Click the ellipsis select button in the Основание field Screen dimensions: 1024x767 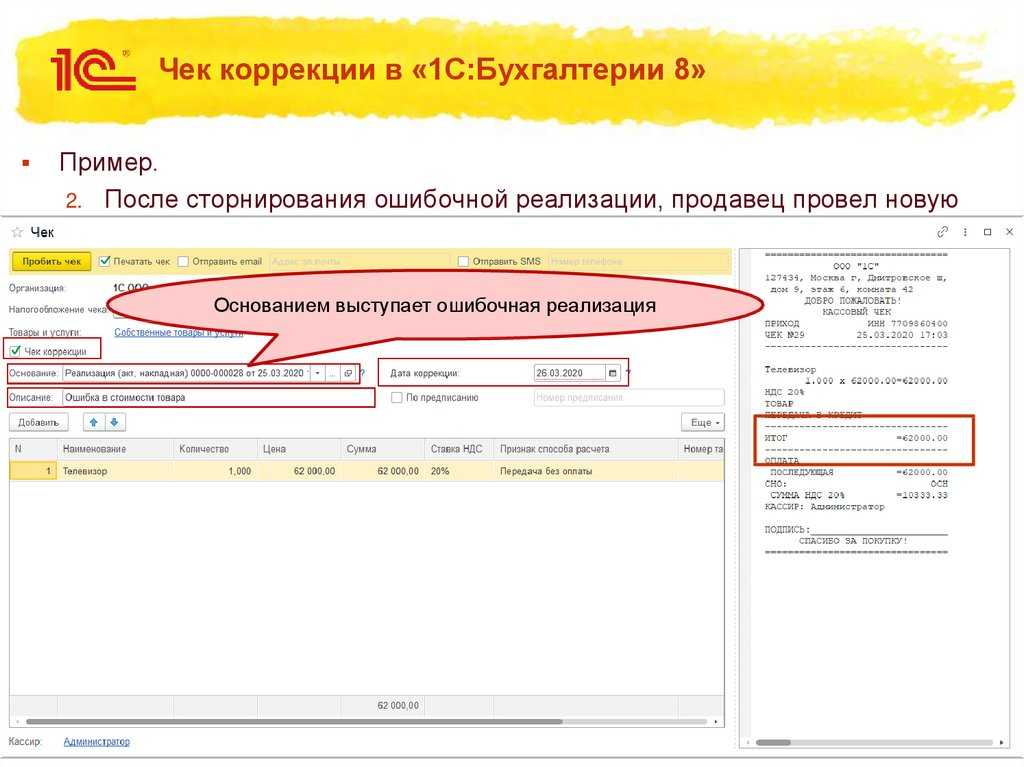(333, 373)
